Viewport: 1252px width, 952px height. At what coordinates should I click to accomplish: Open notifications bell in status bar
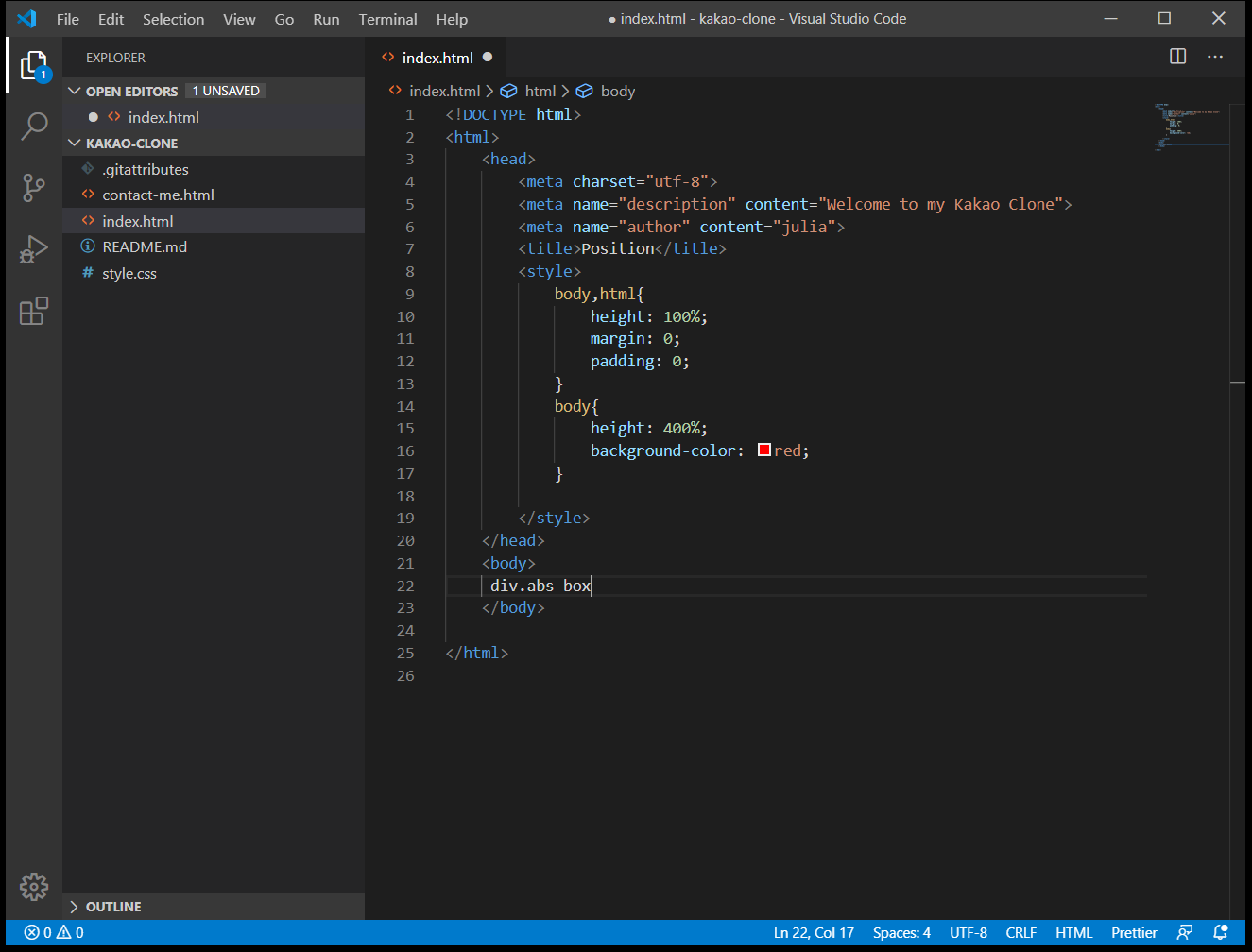(1221, 932)
